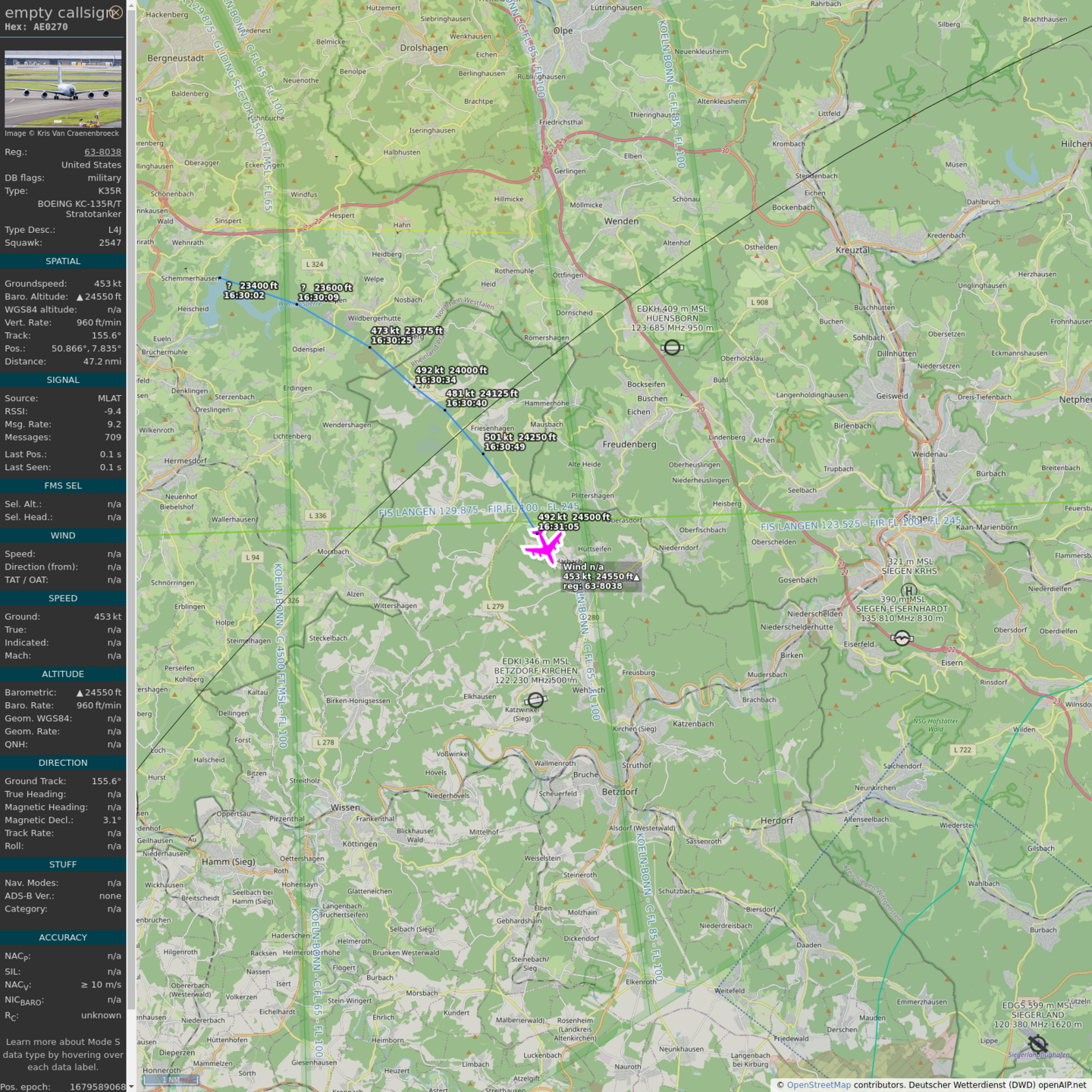Open the KC-135 aircraft photo thumbnail
The width and height of the screenshot is (1092, 1092).
pyautogui.click(x=63, y=89)
